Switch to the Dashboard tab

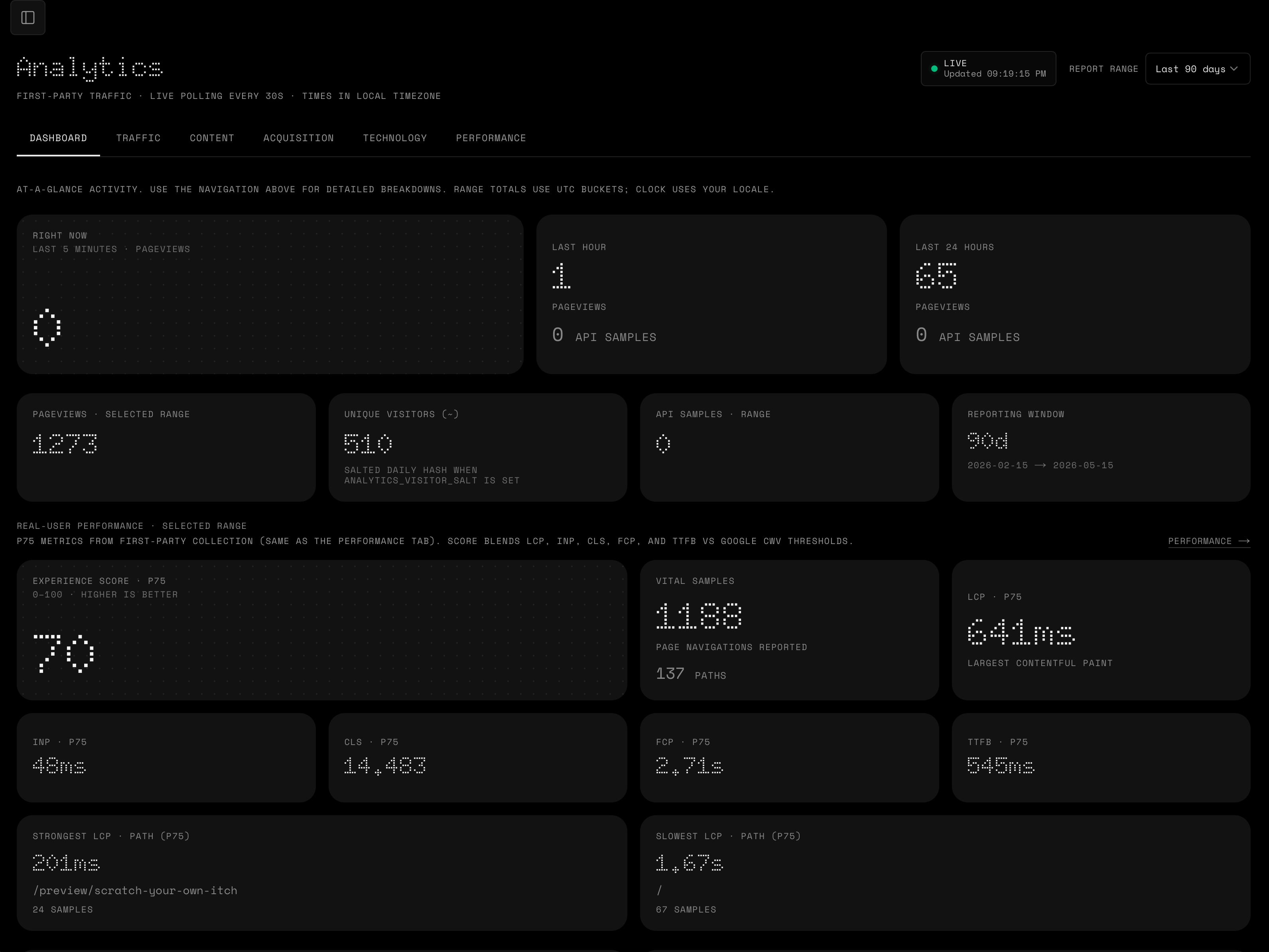59,138
